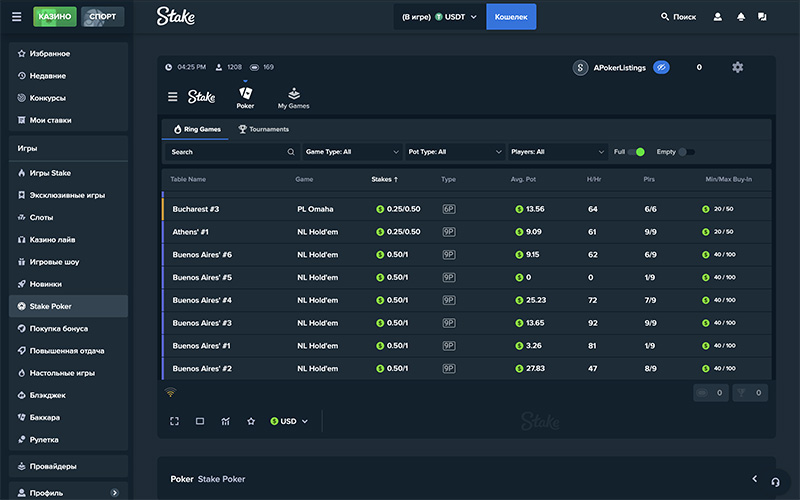Open poker settings gear
Image resolution: width=800 pixels, height=500 pixels.
click(x=738, y=67)
